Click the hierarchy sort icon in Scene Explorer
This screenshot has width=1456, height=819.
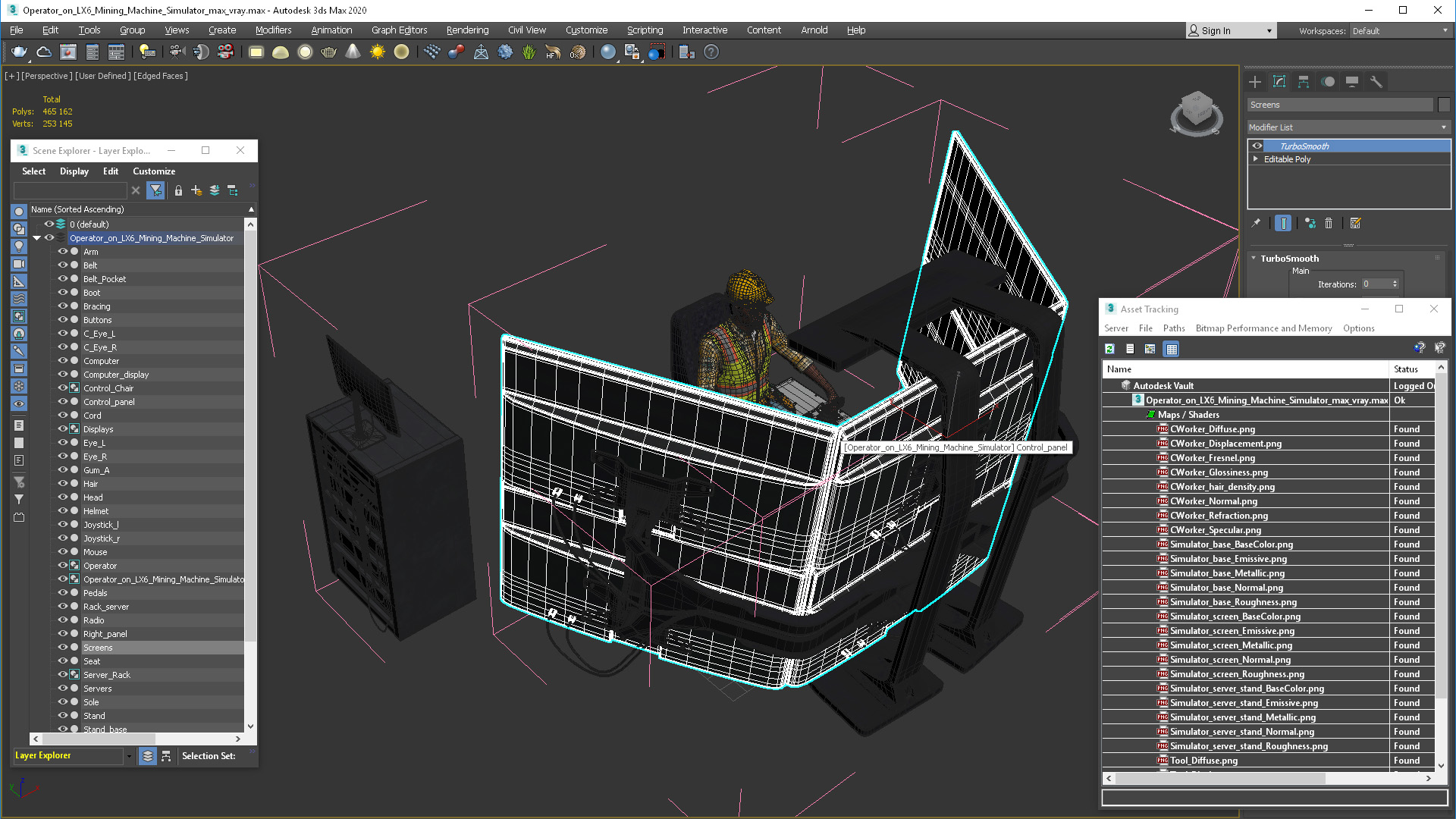(233, 190)
